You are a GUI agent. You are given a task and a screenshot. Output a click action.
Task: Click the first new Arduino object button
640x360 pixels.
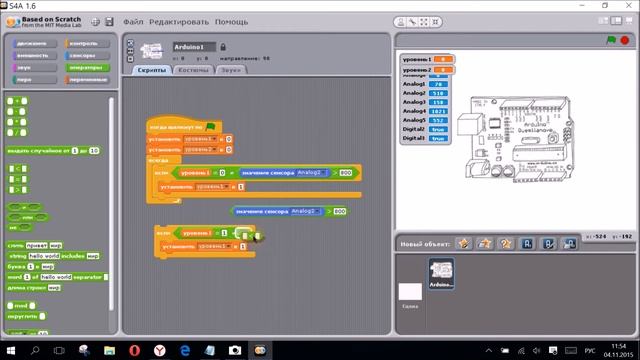[x=527, y=244]
